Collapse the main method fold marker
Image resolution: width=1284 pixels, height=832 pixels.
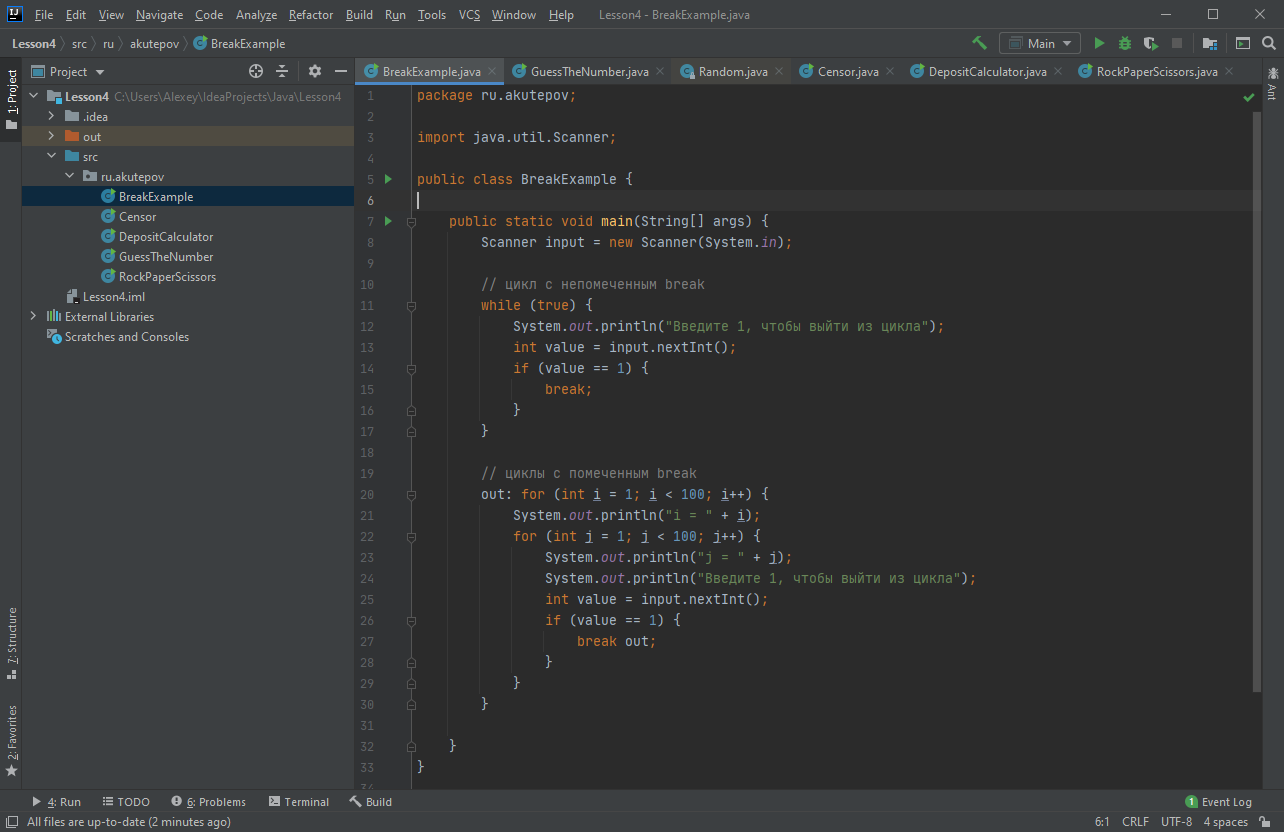pyautogui.click(x=411, y=221)
